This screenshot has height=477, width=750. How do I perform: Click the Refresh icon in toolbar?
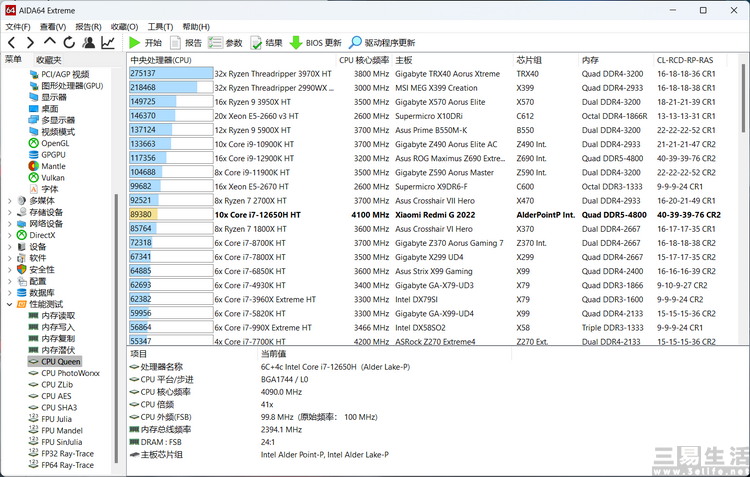click(x=69, y=43)
